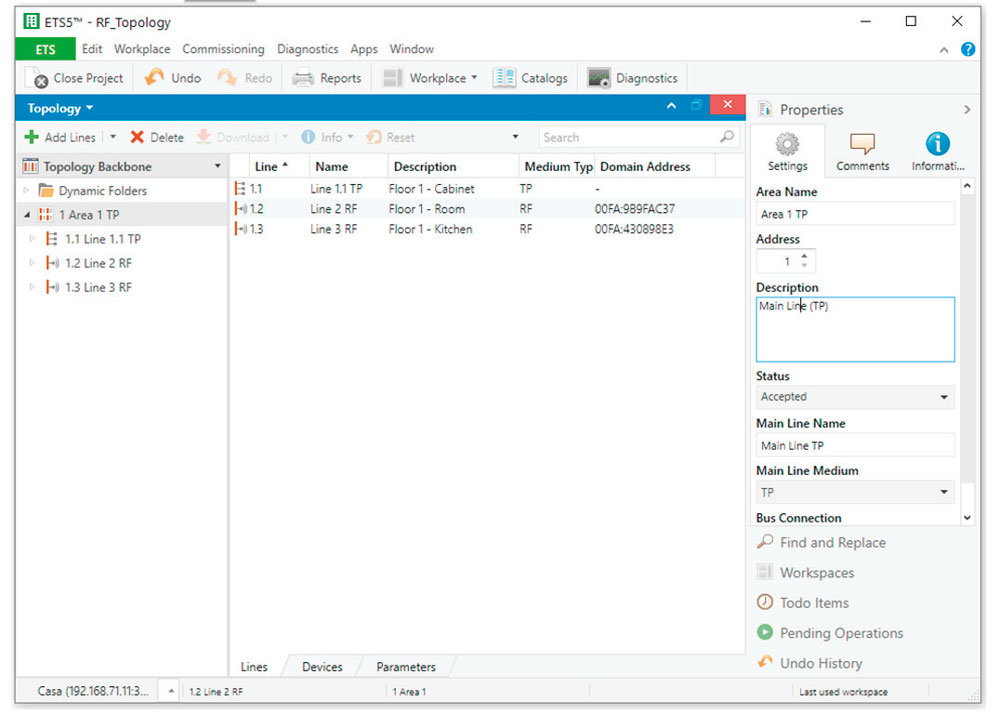1000x714 pixels.
Task: Click Find and Replace magnifier icon
Action: tap(765, 542)
